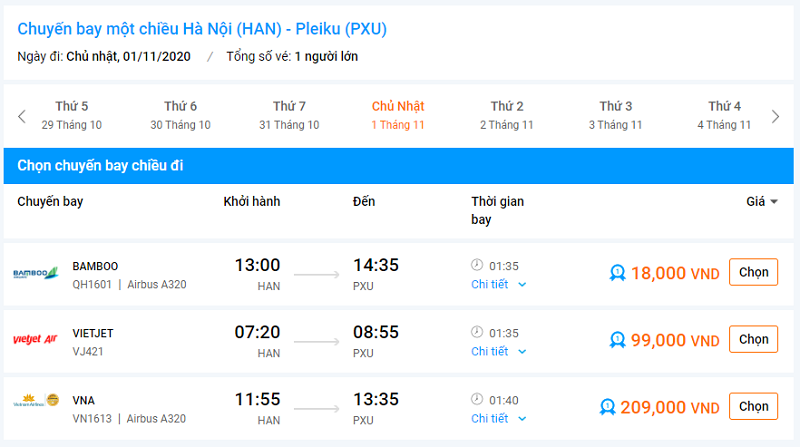Open the Thứ 4, 4 Tháng 11 date
Screen dimensions: 800x447
724,115
